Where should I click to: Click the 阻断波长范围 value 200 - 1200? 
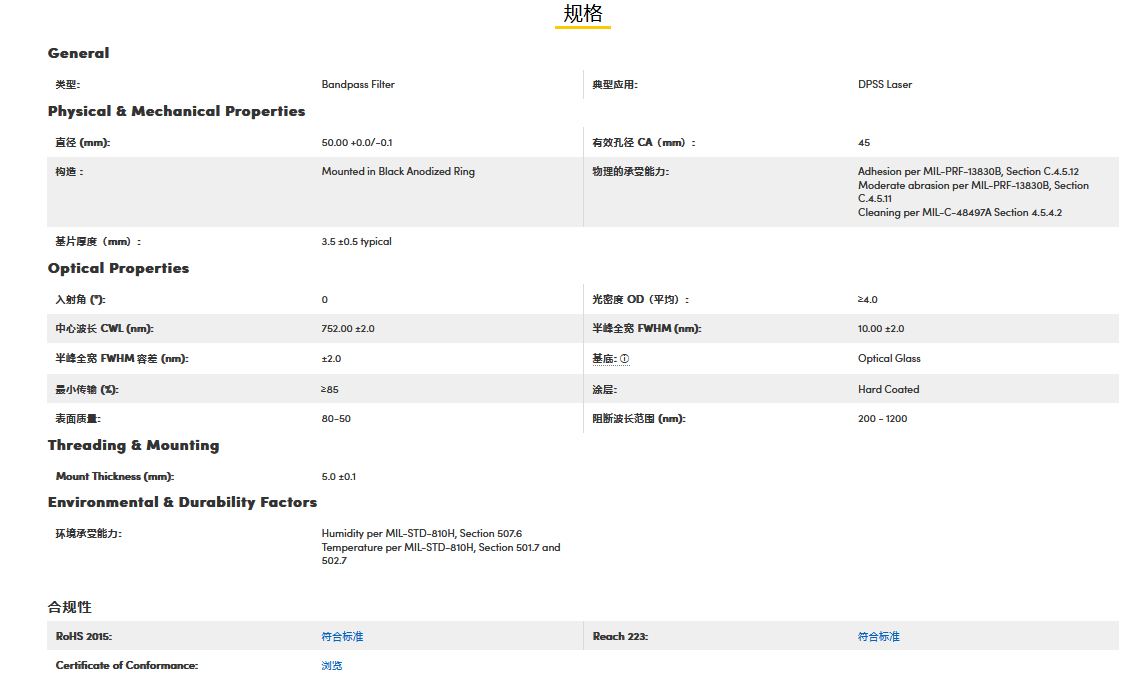tap(882, 418)
